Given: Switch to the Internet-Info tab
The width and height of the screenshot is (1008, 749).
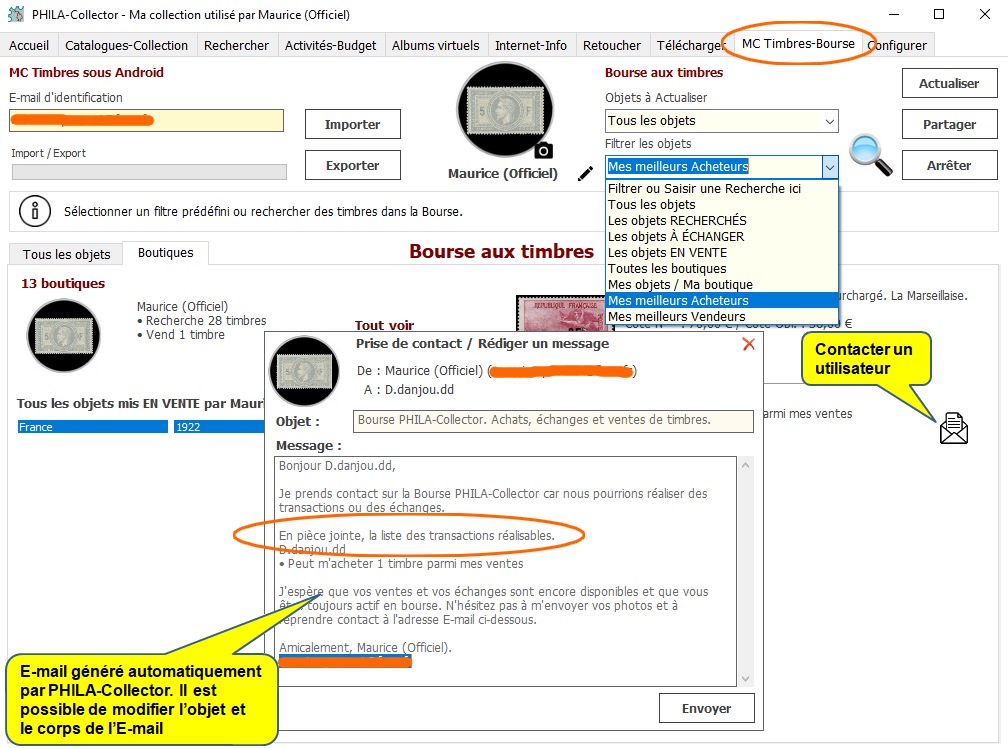Looking at the screenshot, I should [x=531, y=46].
